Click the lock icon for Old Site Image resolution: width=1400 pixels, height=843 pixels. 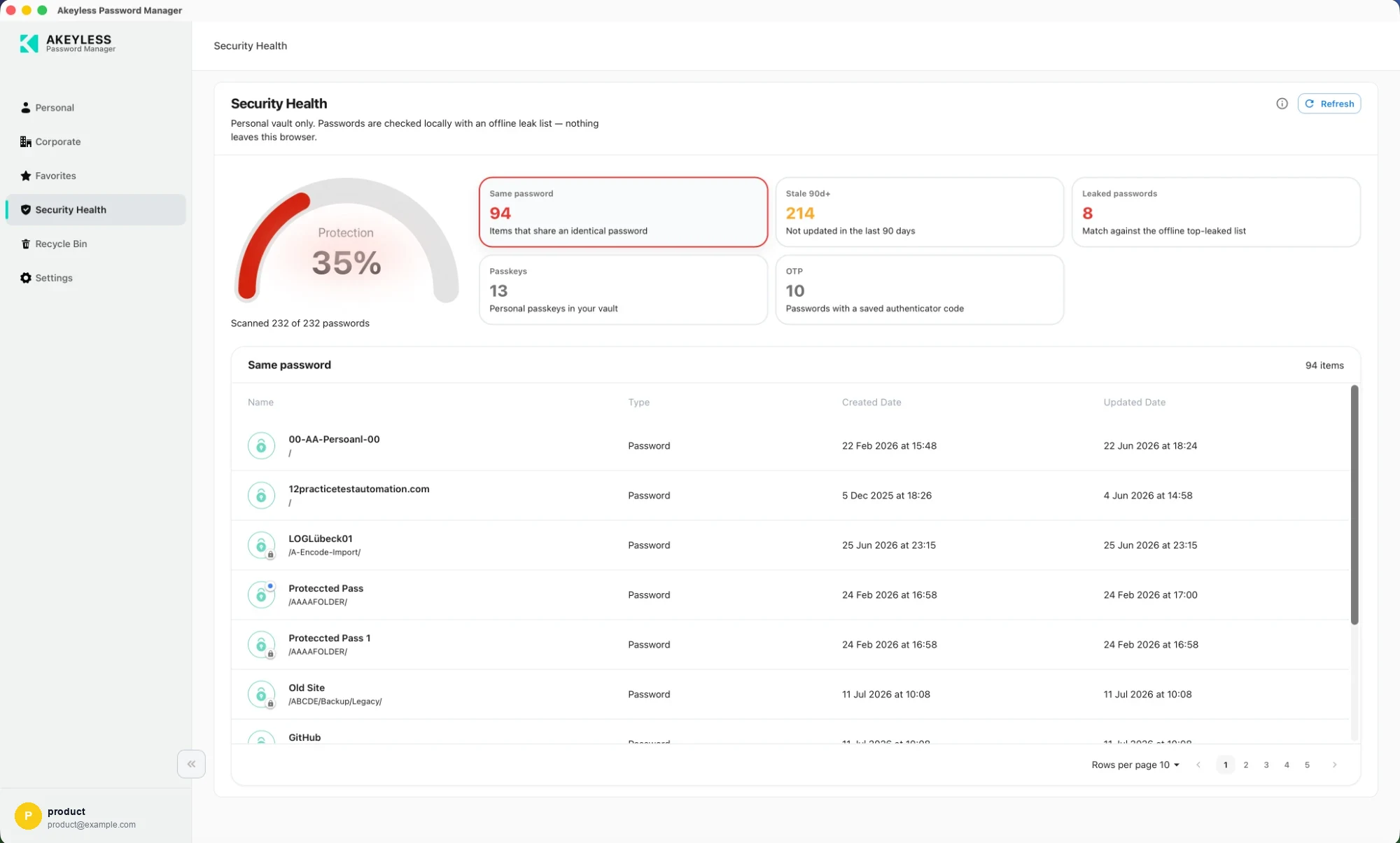[x=261, y=694]
